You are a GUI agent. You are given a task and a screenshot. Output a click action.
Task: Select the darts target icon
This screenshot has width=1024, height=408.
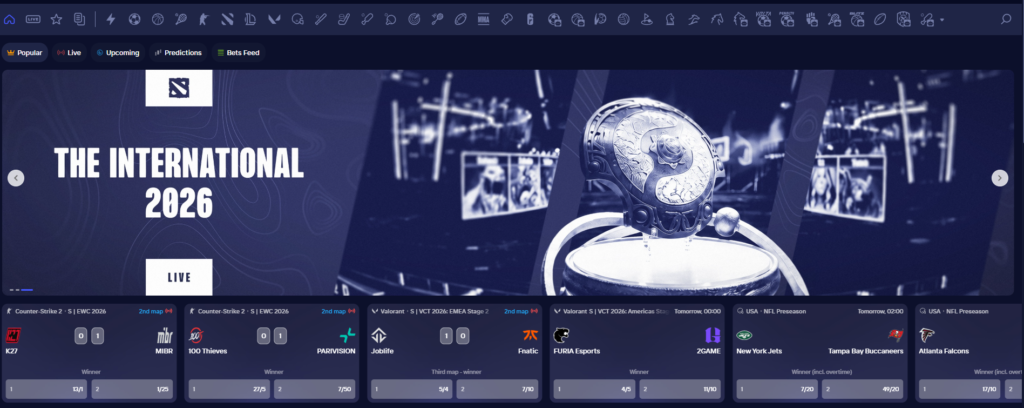[x=413, y=20]
